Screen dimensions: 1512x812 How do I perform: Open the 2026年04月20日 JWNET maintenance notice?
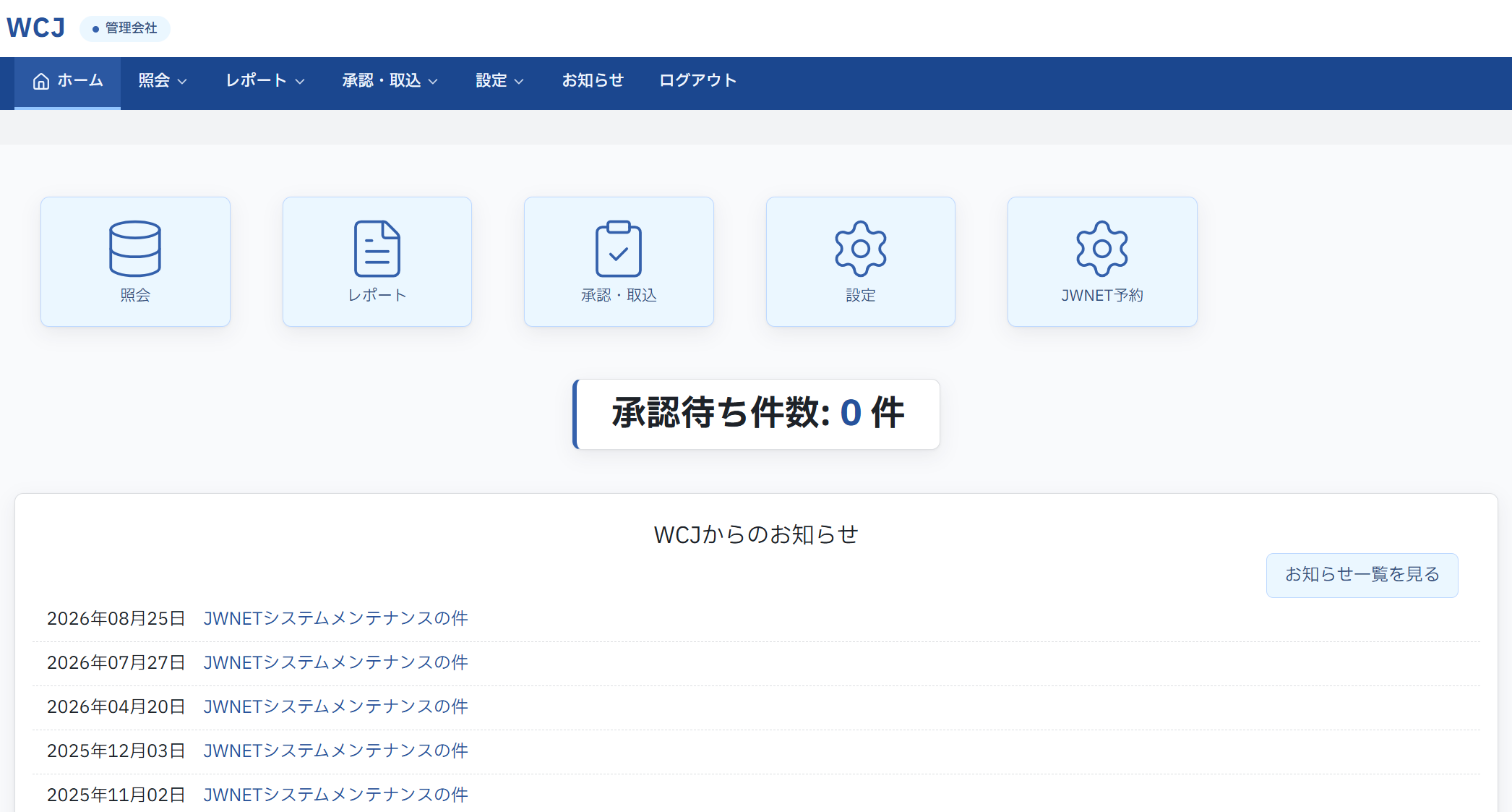pyautogui.click(x=335, y=707)
